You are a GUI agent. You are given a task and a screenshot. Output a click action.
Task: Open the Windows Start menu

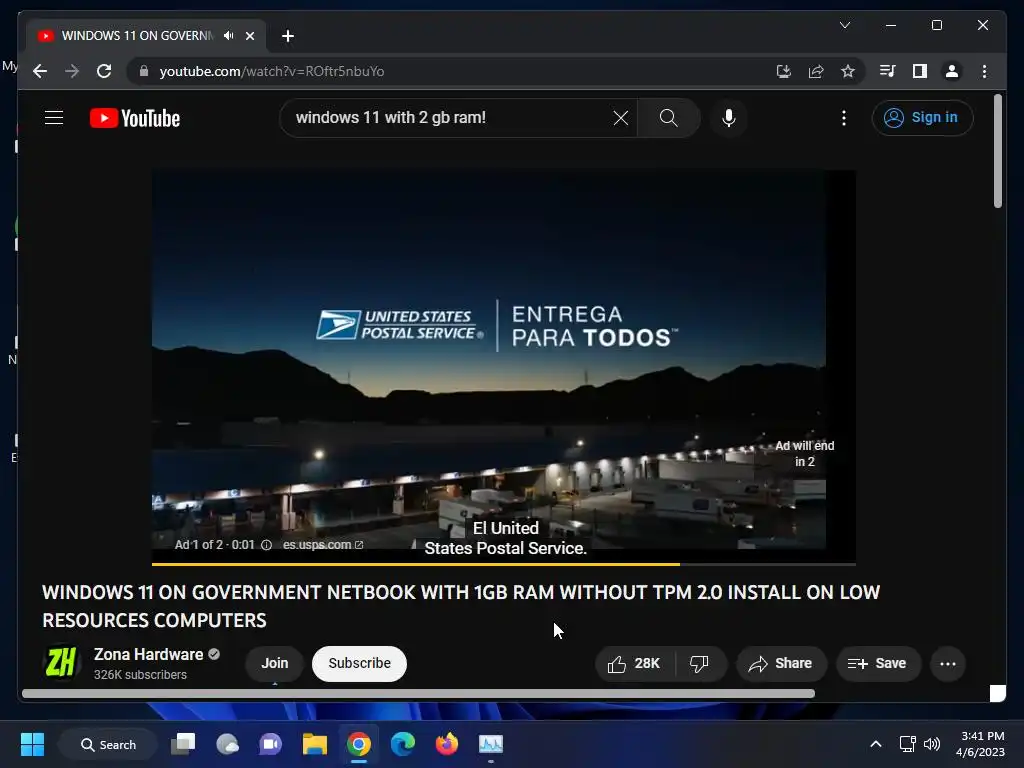point(32,744)
